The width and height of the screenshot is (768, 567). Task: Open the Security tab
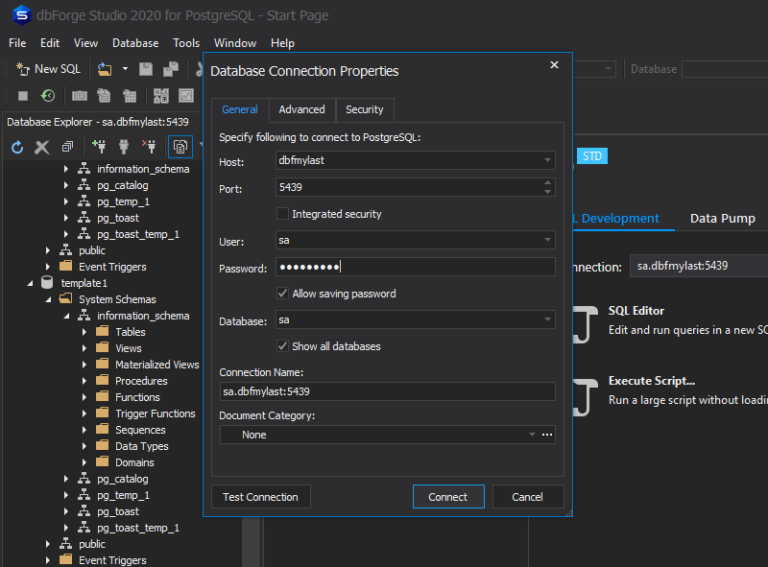coord(364,110)
